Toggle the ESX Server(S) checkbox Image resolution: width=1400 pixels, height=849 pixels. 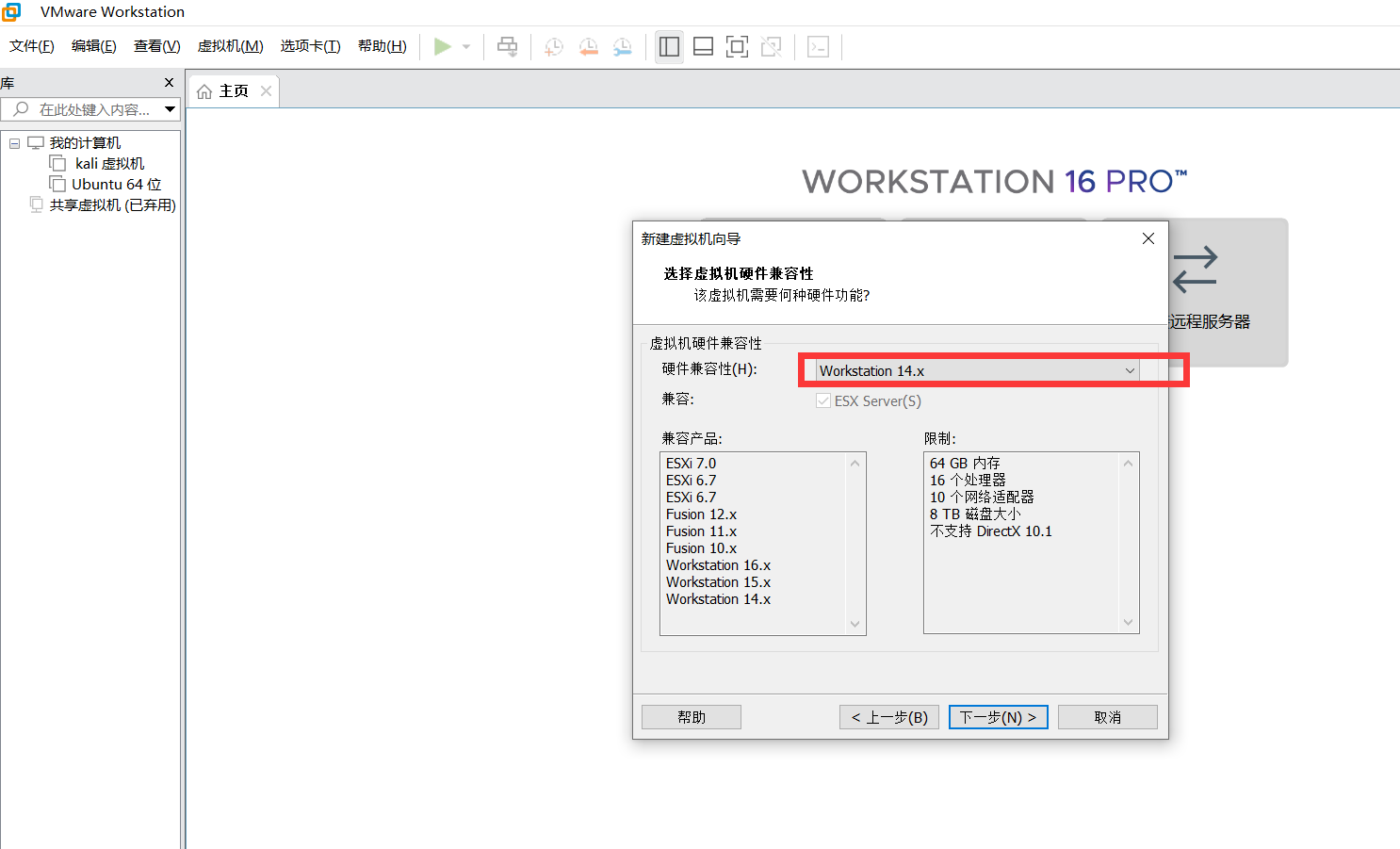[823, 401]
